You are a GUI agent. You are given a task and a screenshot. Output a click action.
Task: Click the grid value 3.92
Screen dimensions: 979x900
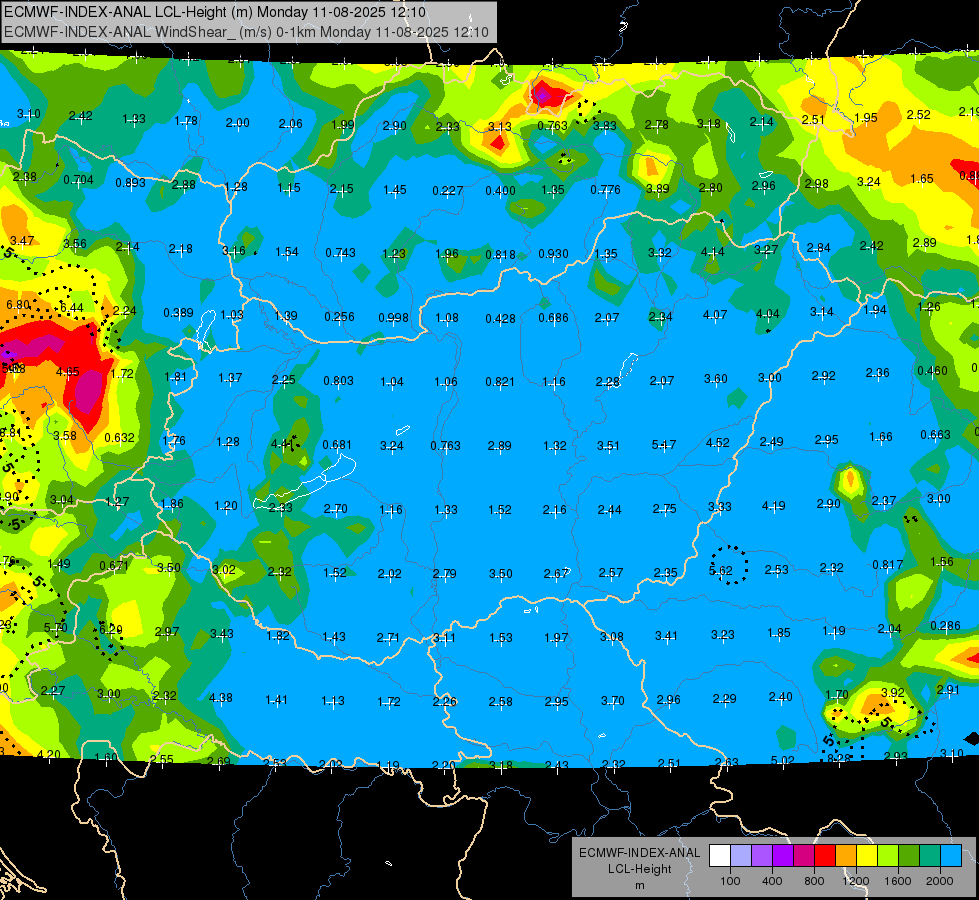click(x=892, y=693)
